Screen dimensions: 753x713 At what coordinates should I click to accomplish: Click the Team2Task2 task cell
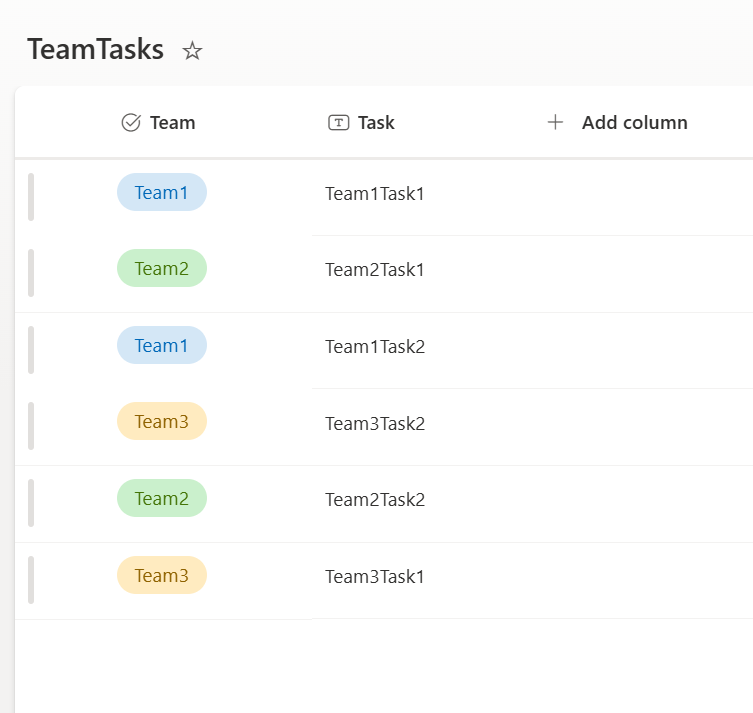tap(375, 500)
